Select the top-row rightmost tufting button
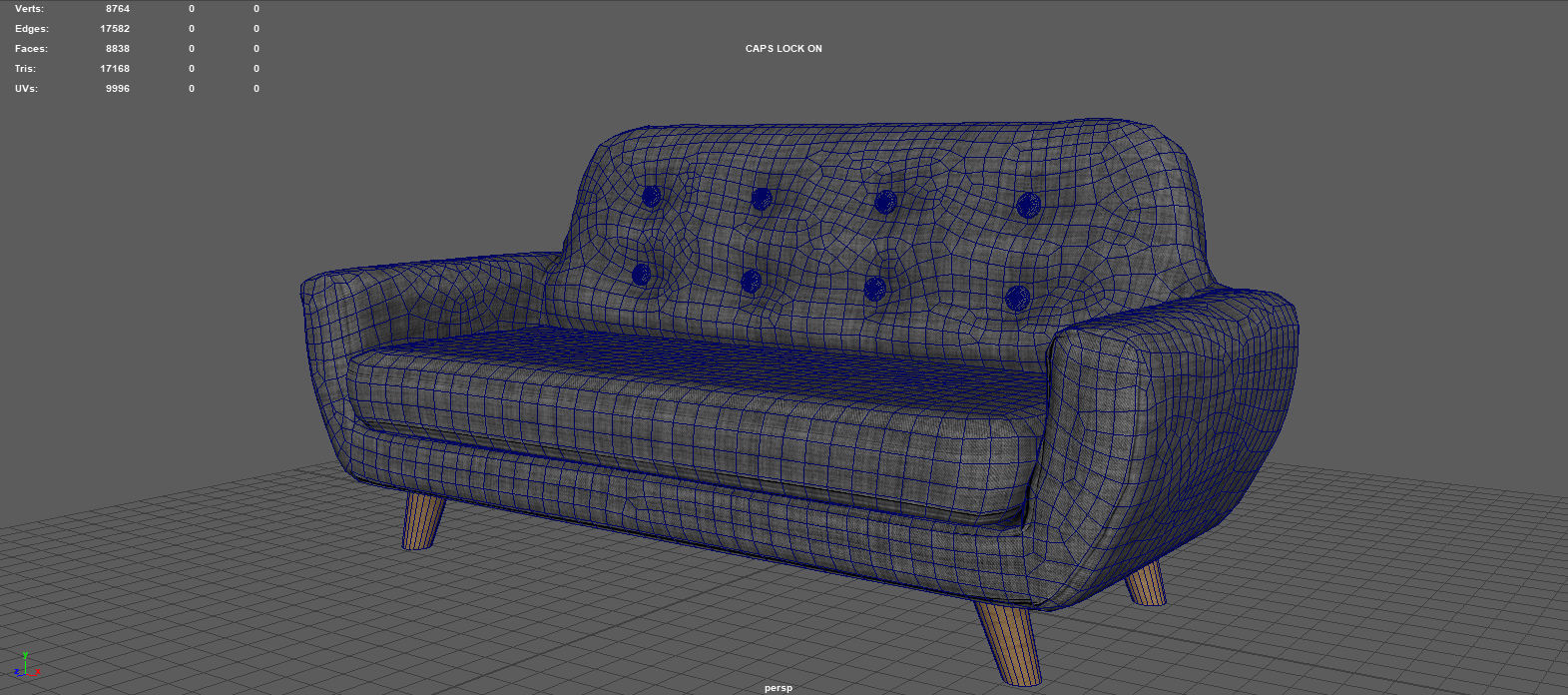The width and height of the screenshot is (1568, 695). point(1028,207)
